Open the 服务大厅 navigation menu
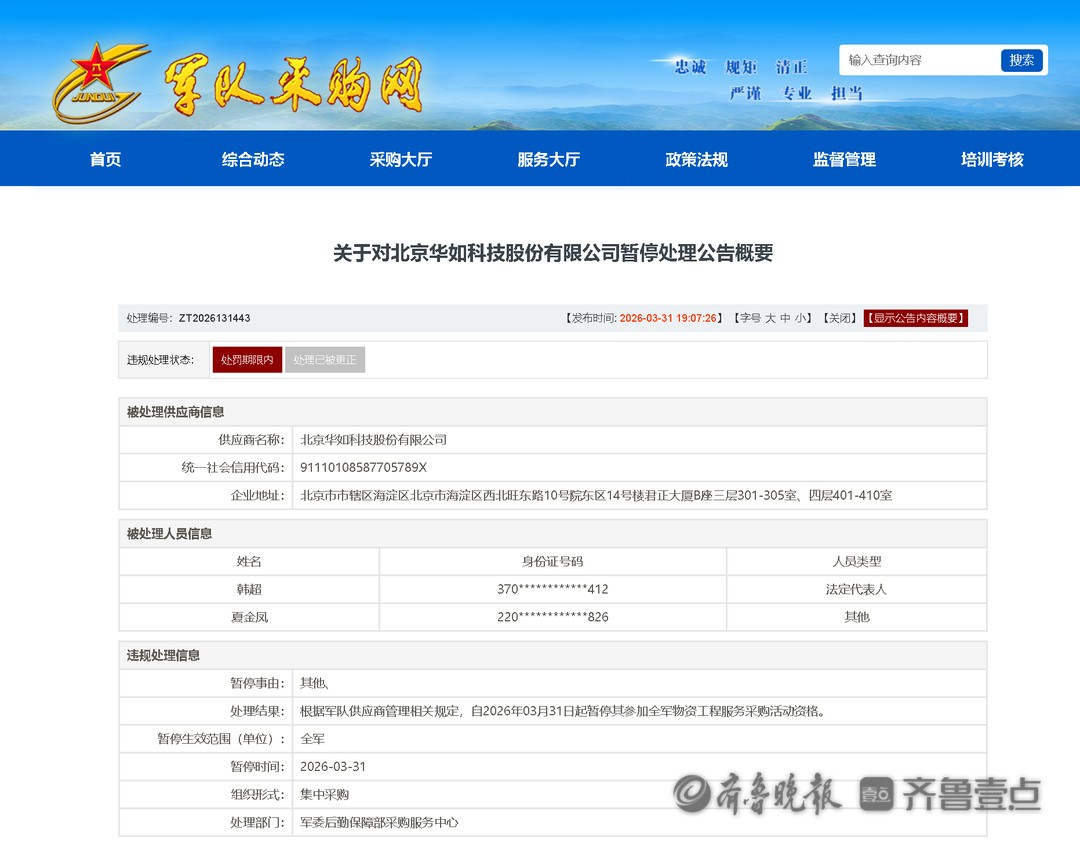The image size is (1080, 855). pos(549,159)
